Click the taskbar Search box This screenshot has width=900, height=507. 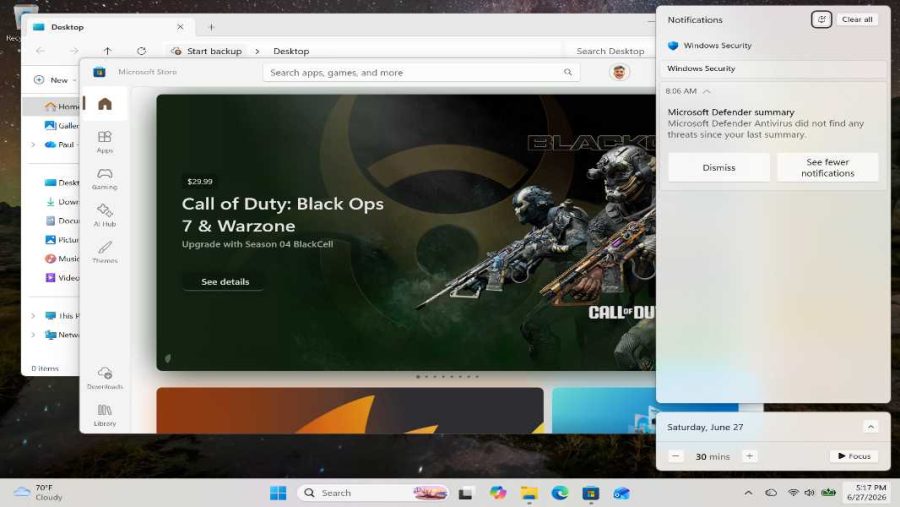pos(373,493)
